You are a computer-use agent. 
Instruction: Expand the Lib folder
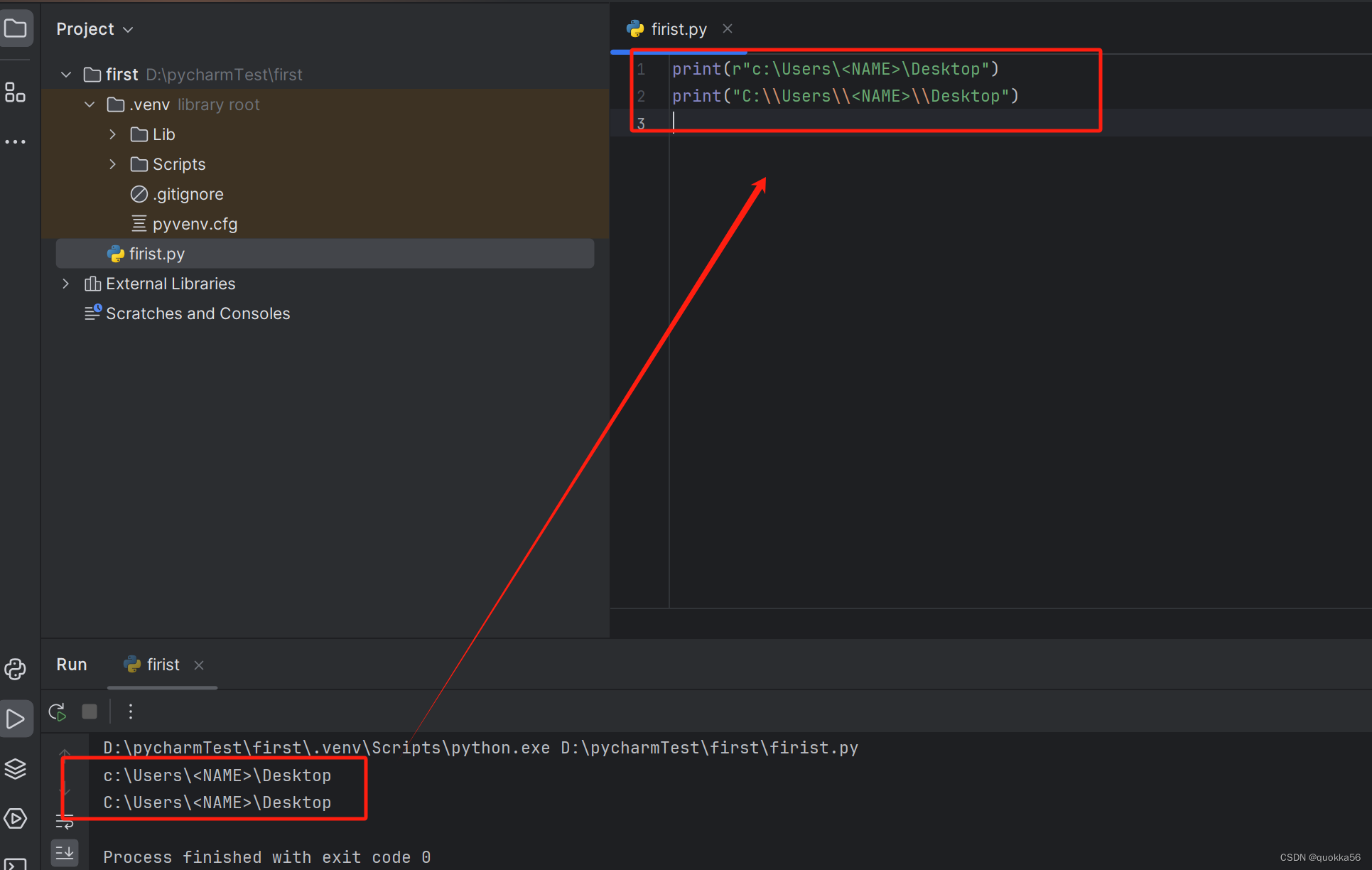[112, 134]
